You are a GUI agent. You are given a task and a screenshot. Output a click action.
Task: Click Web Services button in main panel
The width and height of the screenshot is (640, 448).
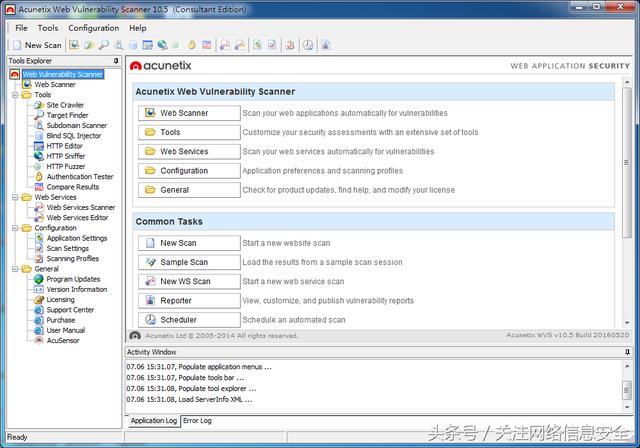(189, 151)
